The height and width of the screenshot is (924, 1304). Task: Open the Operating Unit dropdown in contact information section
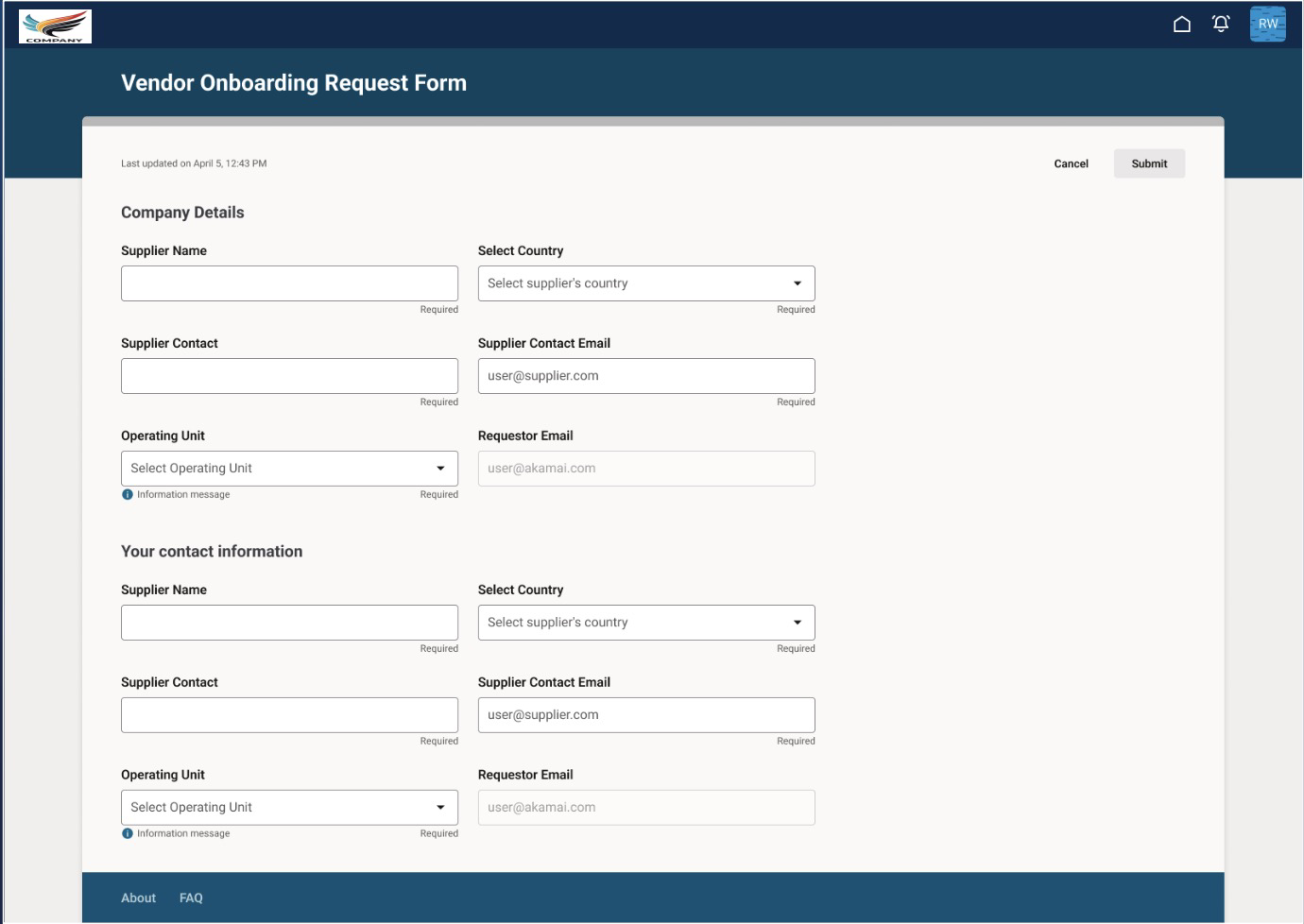[289, 807]
